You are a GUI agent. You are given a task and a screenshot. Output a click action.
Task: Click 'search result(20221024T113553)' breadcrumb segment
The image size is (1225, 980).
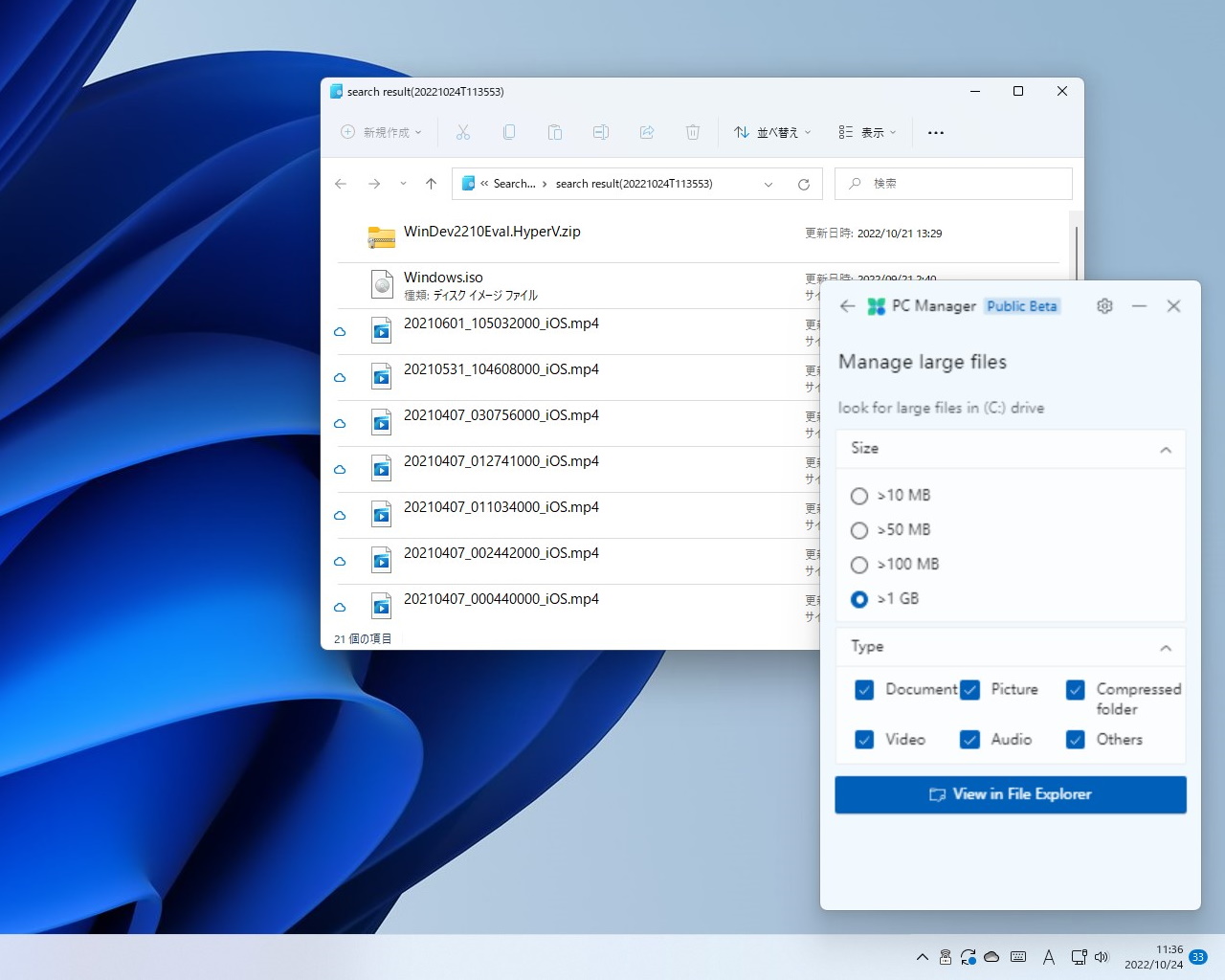[x=635, y=184]
